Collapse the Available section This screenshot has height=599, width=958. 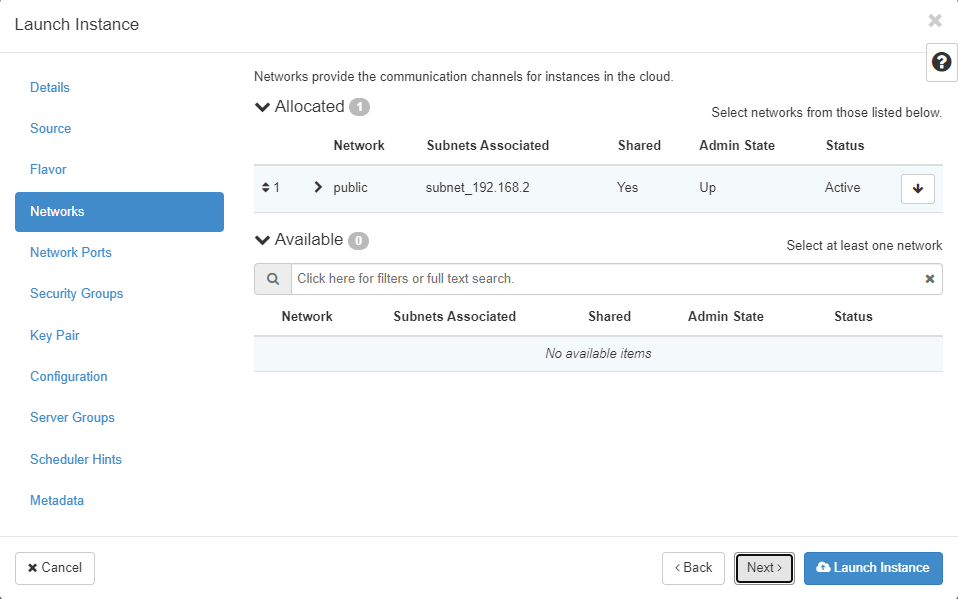tap(263, 240)
